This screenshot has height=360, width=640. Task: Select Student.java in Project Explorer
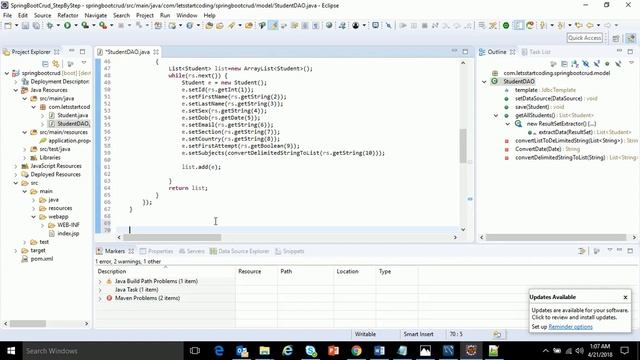(x=72, y=116)
